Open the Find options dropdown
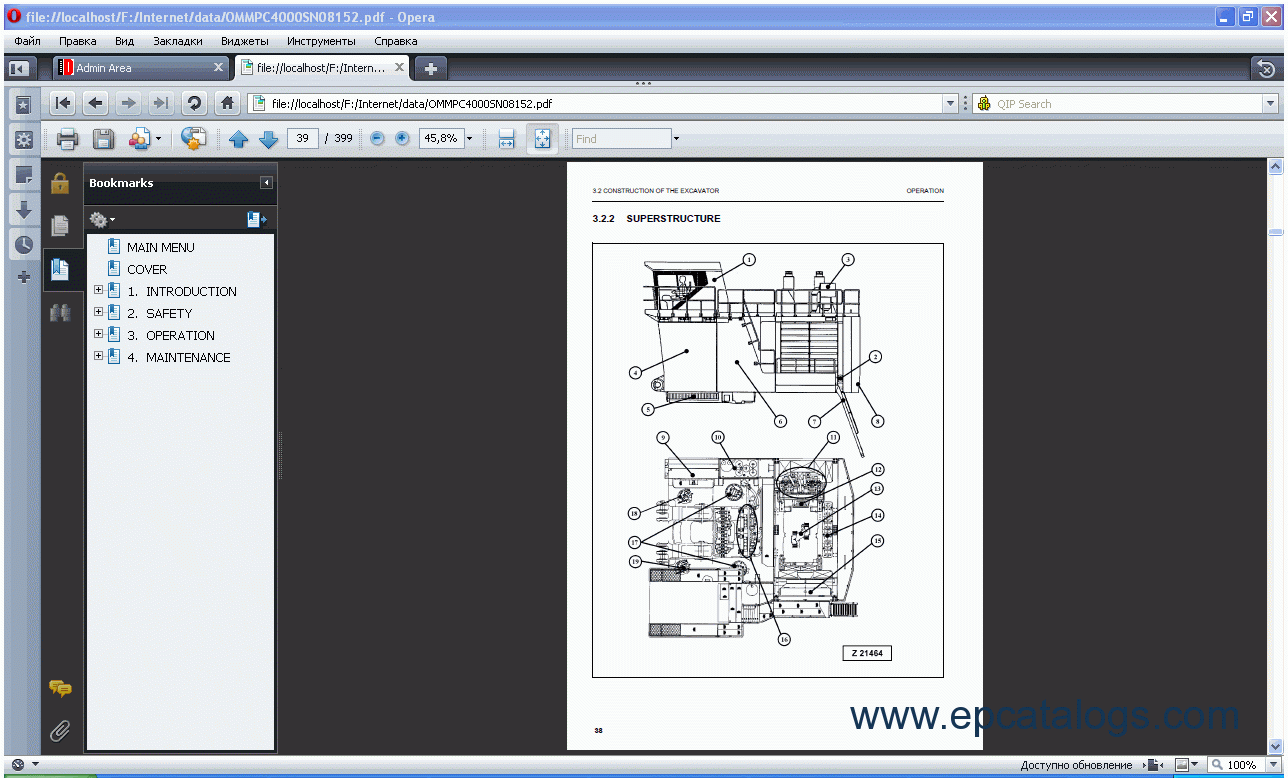1288x778 pixels. 676,139
